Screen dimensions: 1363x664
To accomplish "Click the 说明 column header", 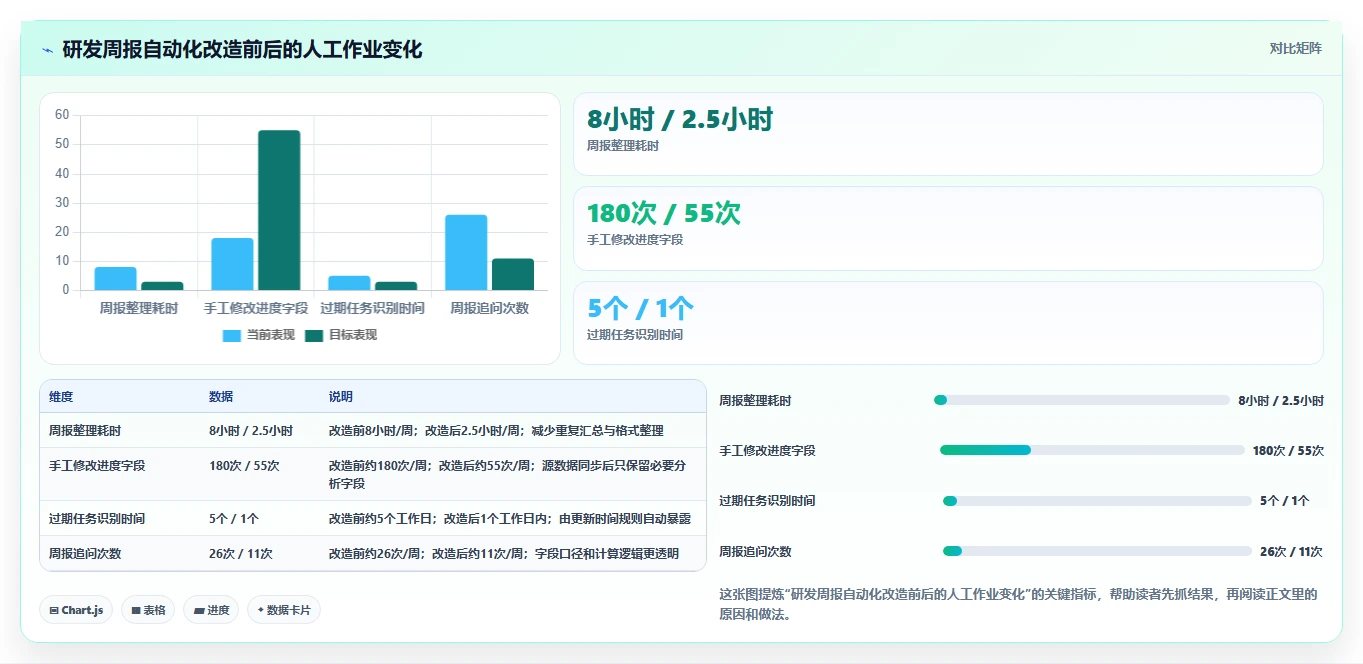I will [341, 397].
